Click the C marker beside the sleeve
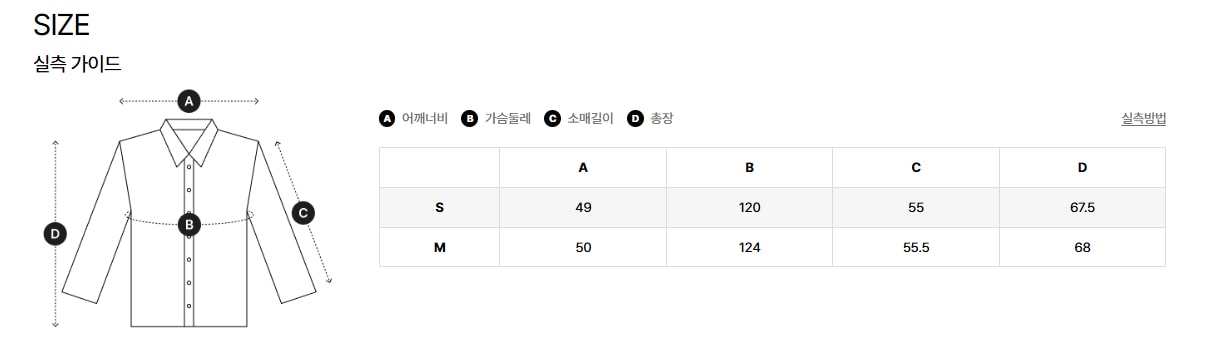 click(304, 212)
